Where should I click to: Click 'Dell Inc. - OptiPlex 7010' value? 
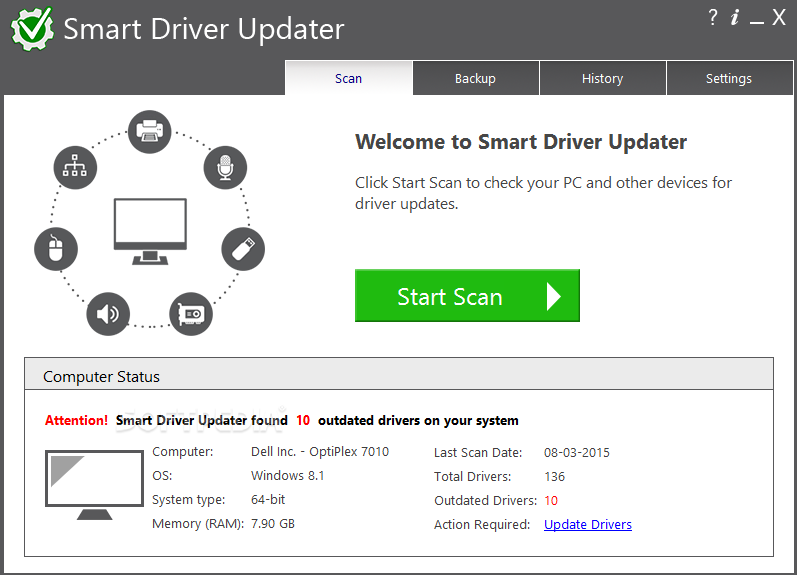pos(320,451)
